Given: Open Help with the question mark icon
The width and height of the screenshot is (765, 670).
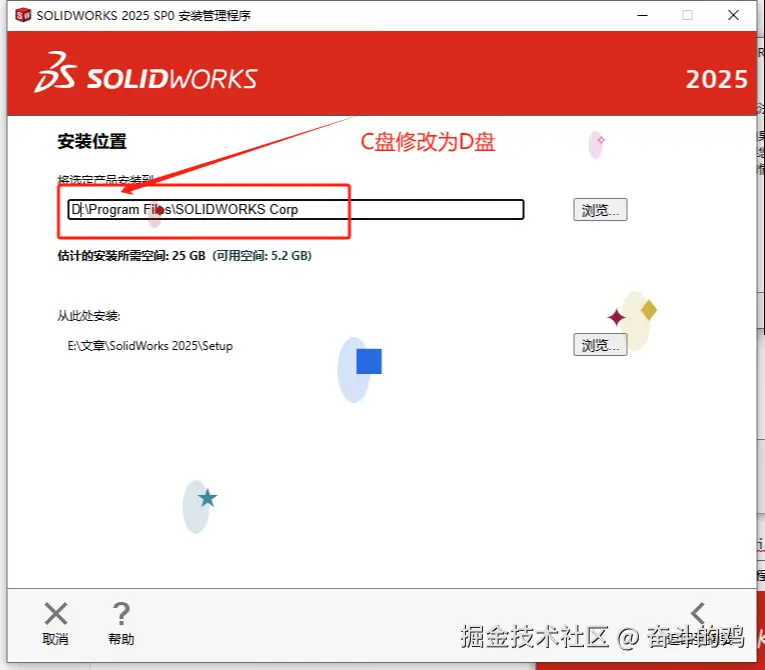Looking at the screenshot, I should (x=121, y=614).
